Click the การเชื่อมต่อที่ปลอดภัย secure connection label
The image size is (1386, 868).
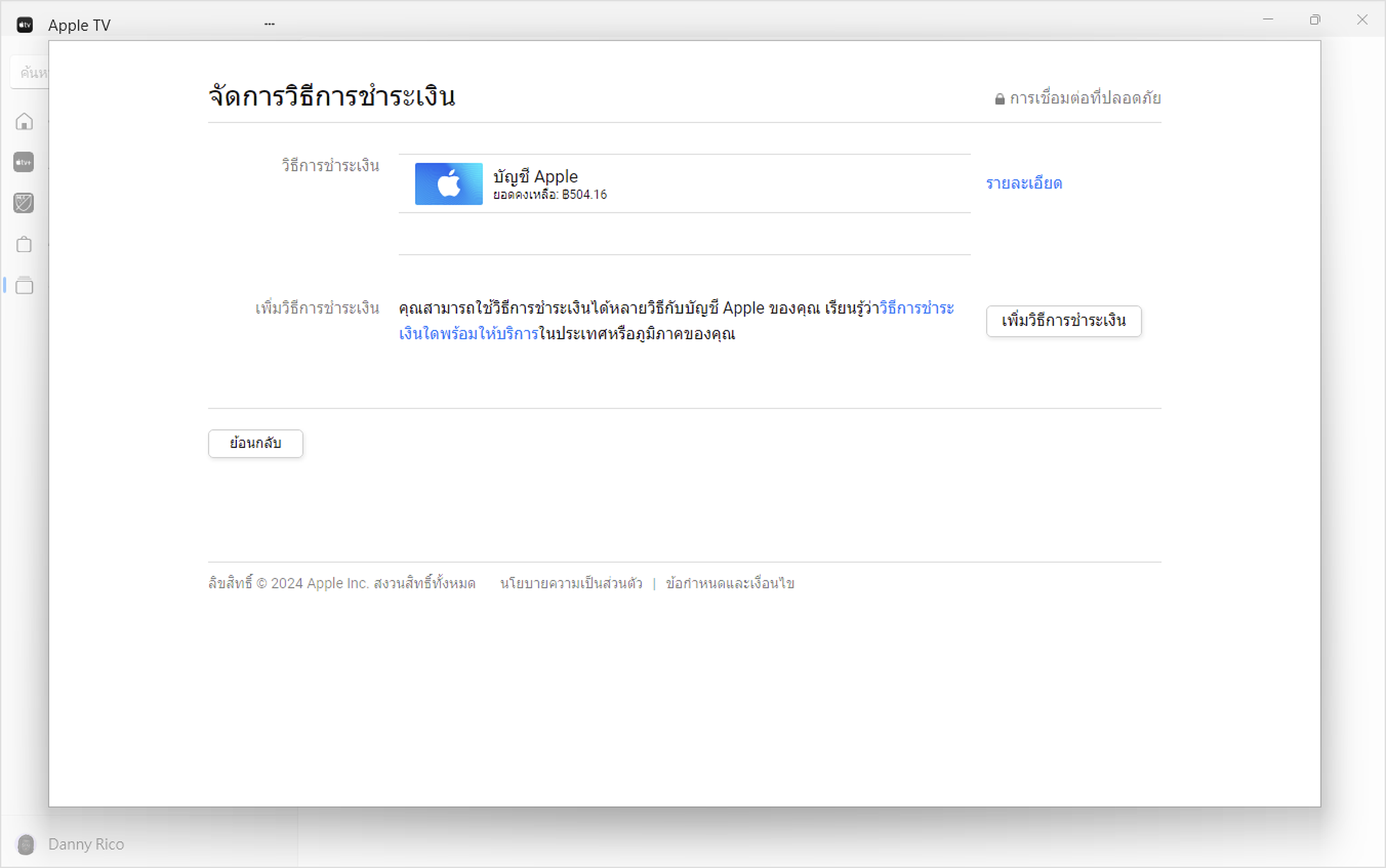point(1084,98)
